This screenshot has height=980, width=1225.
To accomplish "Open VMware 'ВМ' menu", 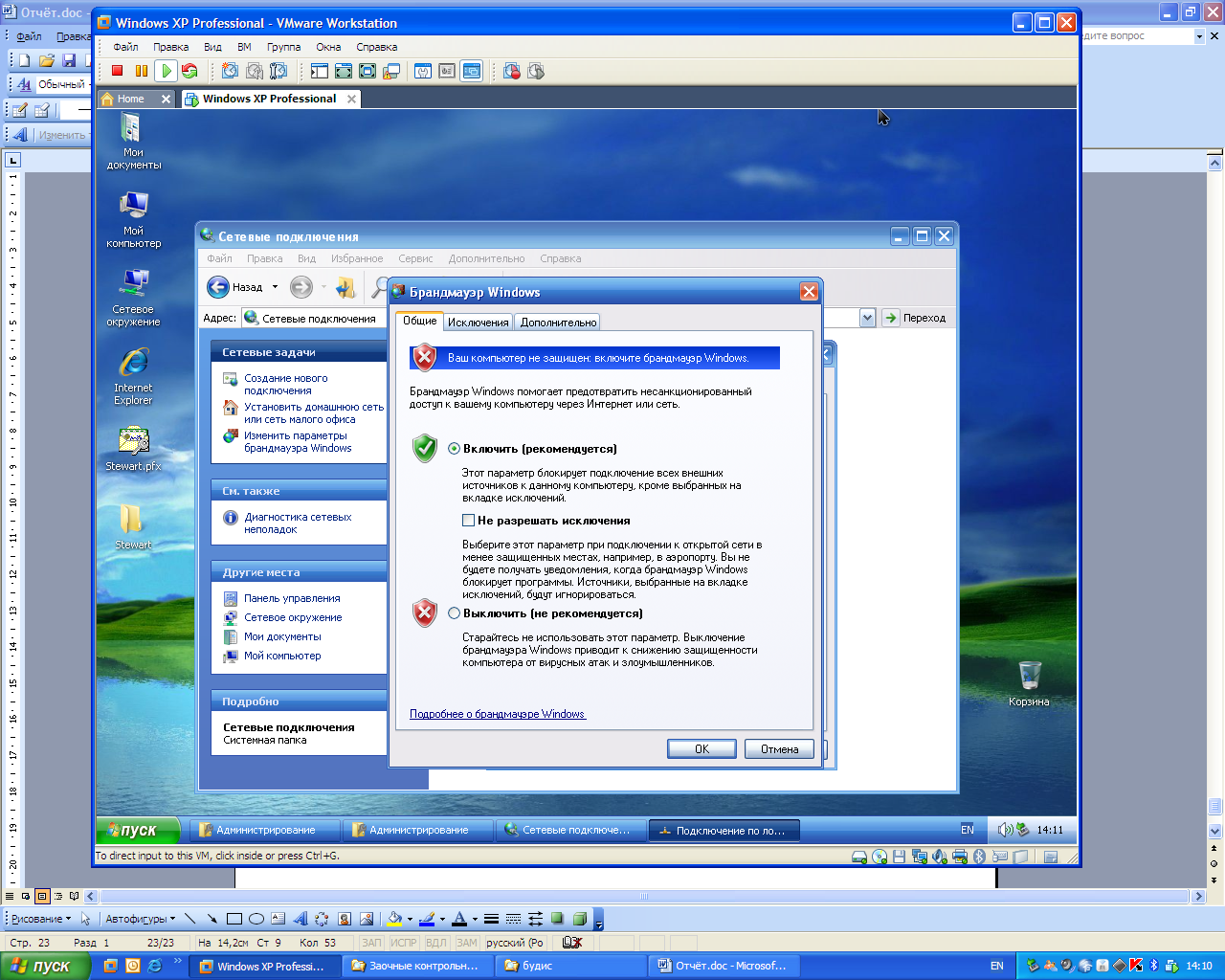I will coord(244,47).
